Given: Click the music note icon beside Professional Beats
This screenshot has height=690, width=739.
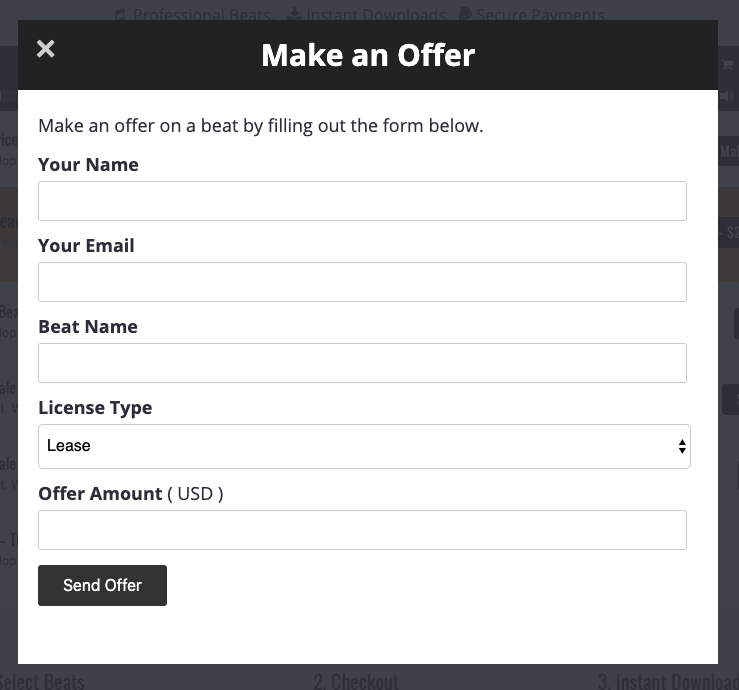Looking at the screenshot, I should (x=120, y=15).
